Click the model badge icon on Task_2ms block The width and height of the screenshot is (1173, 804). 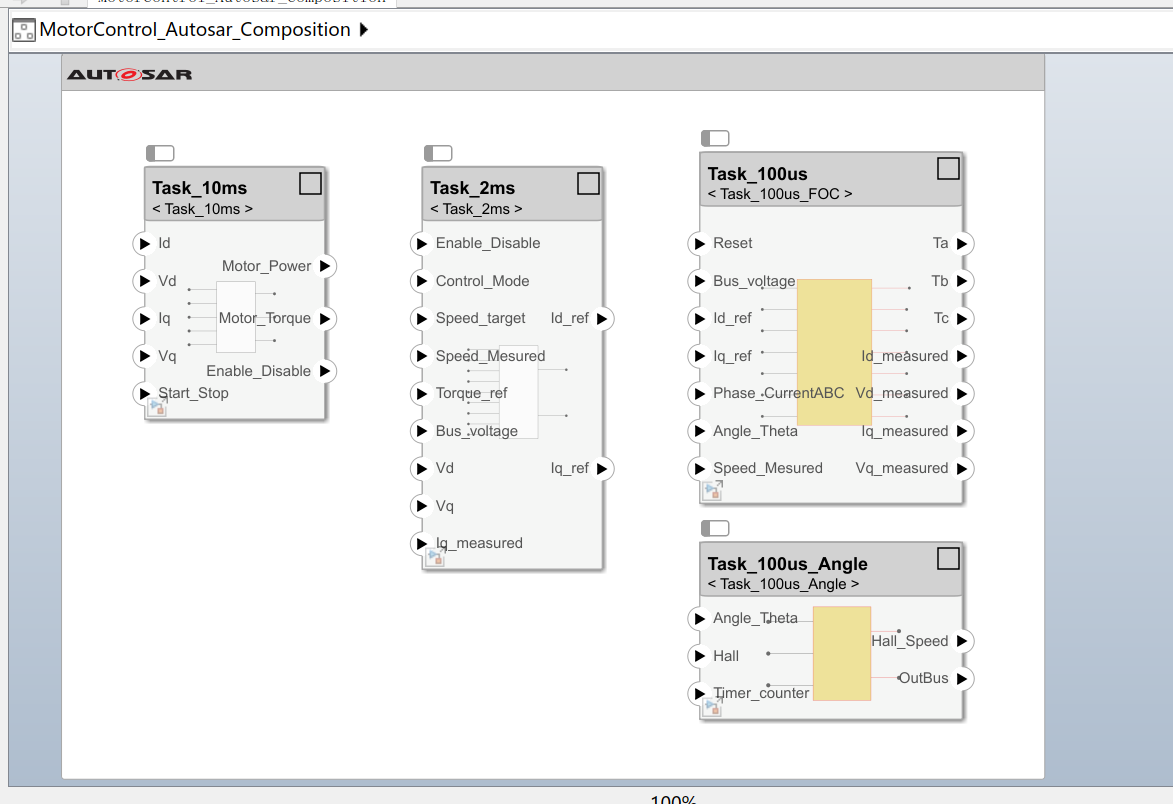[434, 558]
